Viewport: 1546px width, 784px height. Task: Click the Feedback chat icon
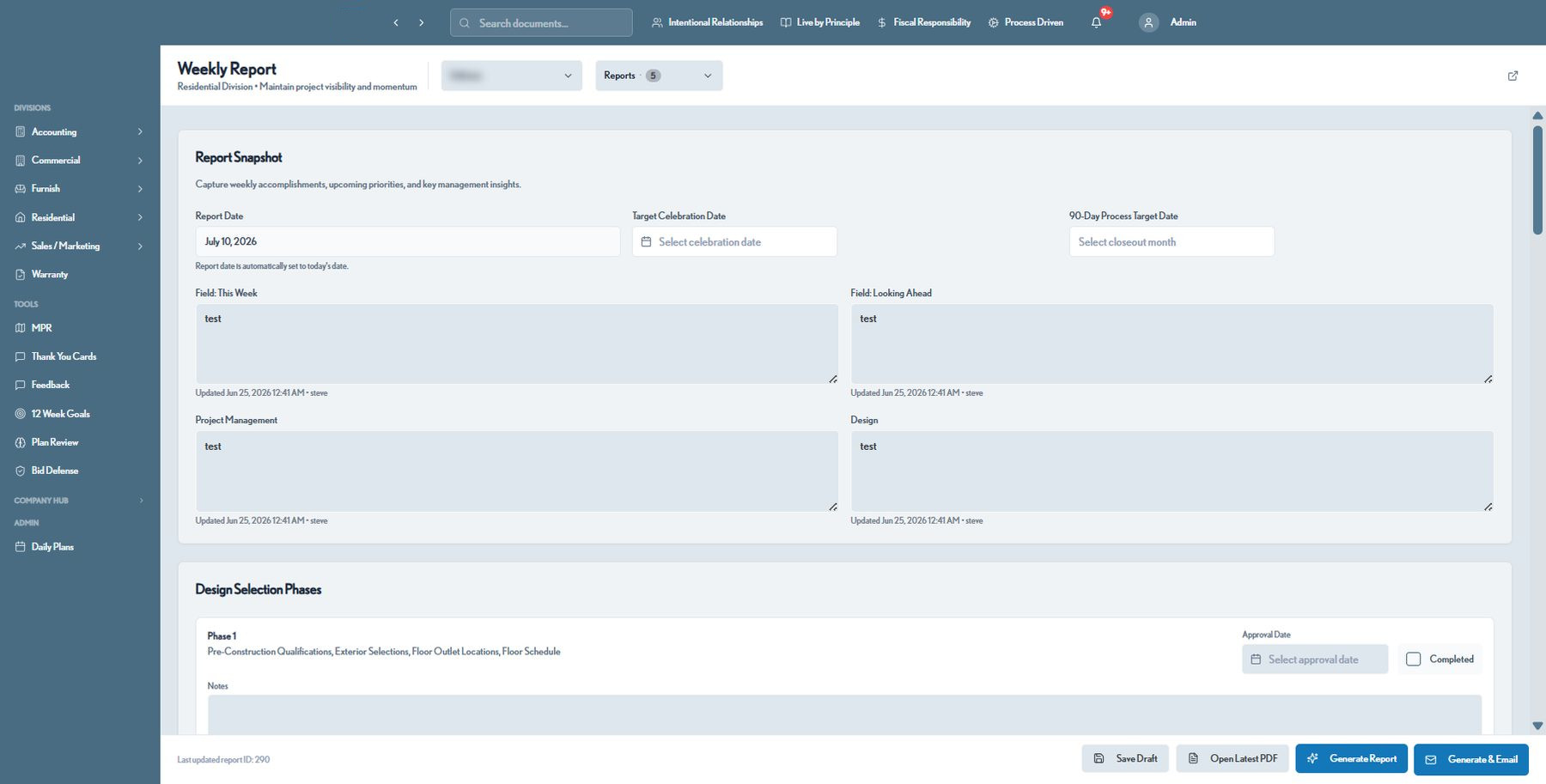point(21,385)
